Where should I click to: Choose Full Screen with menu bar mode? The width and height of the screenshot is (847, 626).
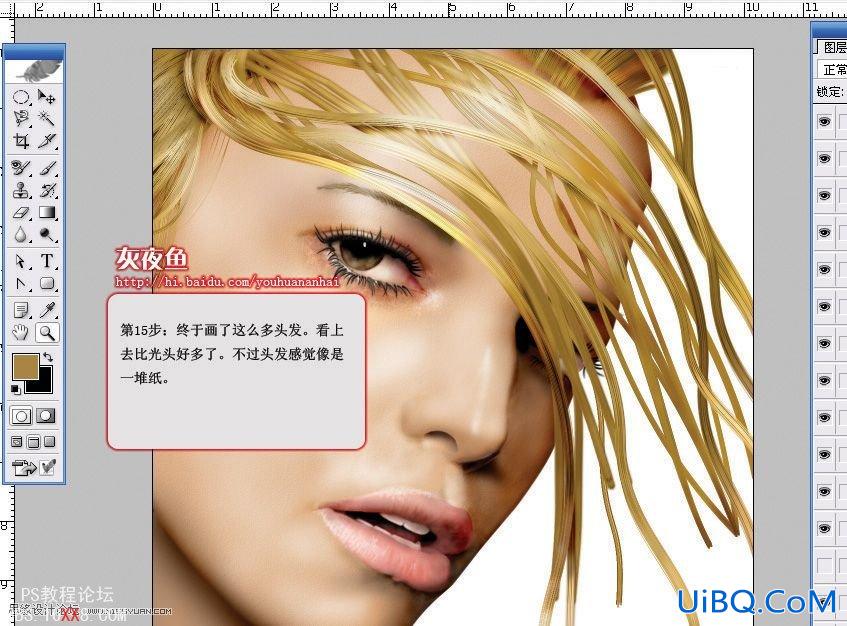point(33,442)
